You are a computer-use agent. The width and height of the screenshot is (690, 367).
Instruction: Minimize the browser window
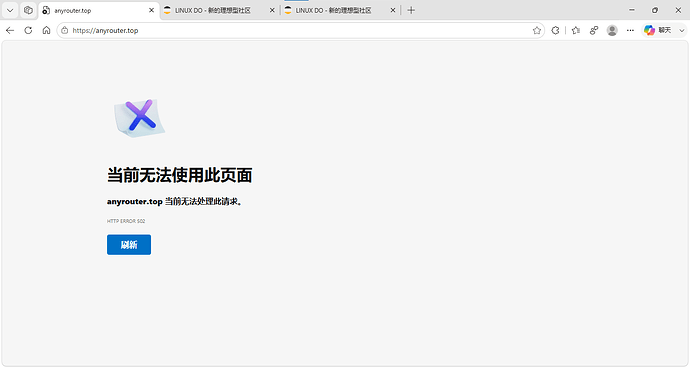click(x=632, y=10)
